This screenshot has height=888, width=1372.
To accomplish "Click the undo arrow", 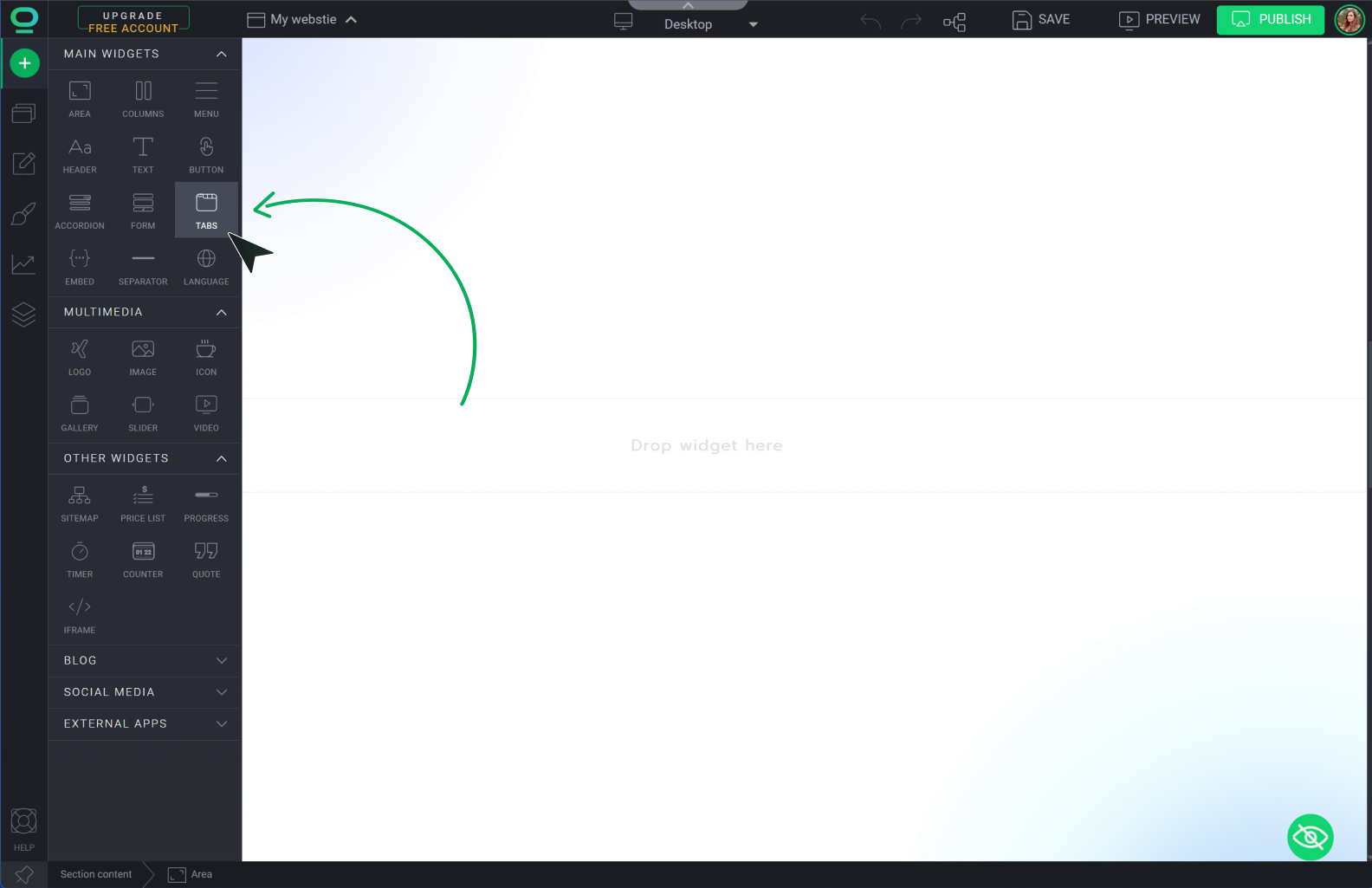I will click(870, 21).
